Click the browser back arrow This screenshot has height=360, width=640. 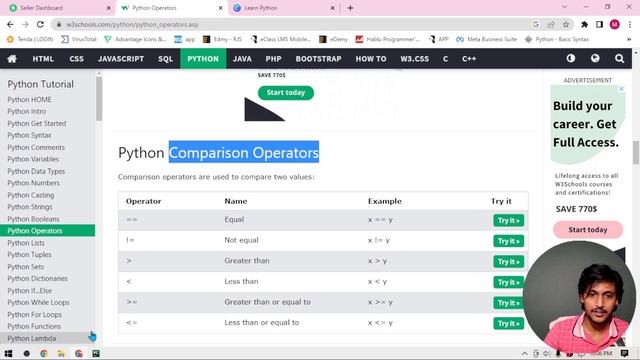click(x=10, y=24)
